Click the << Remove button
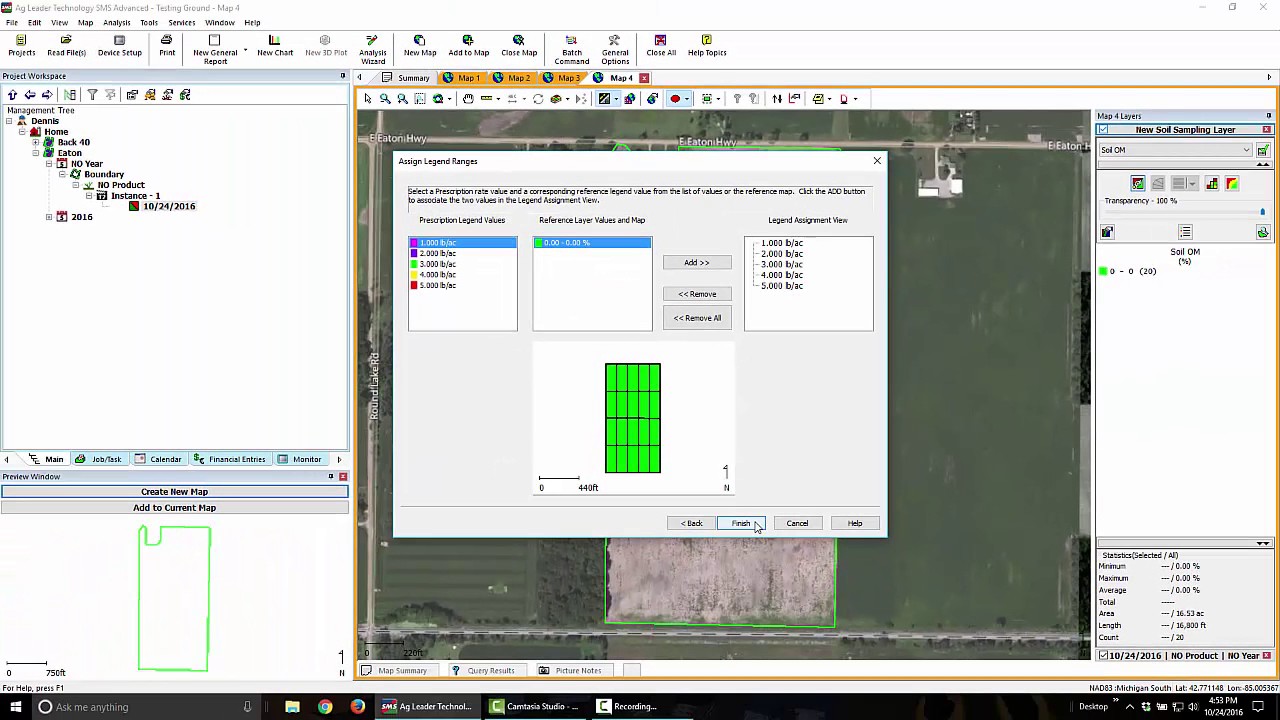This screenshot has height=720, width=1280. coord(697,294)
